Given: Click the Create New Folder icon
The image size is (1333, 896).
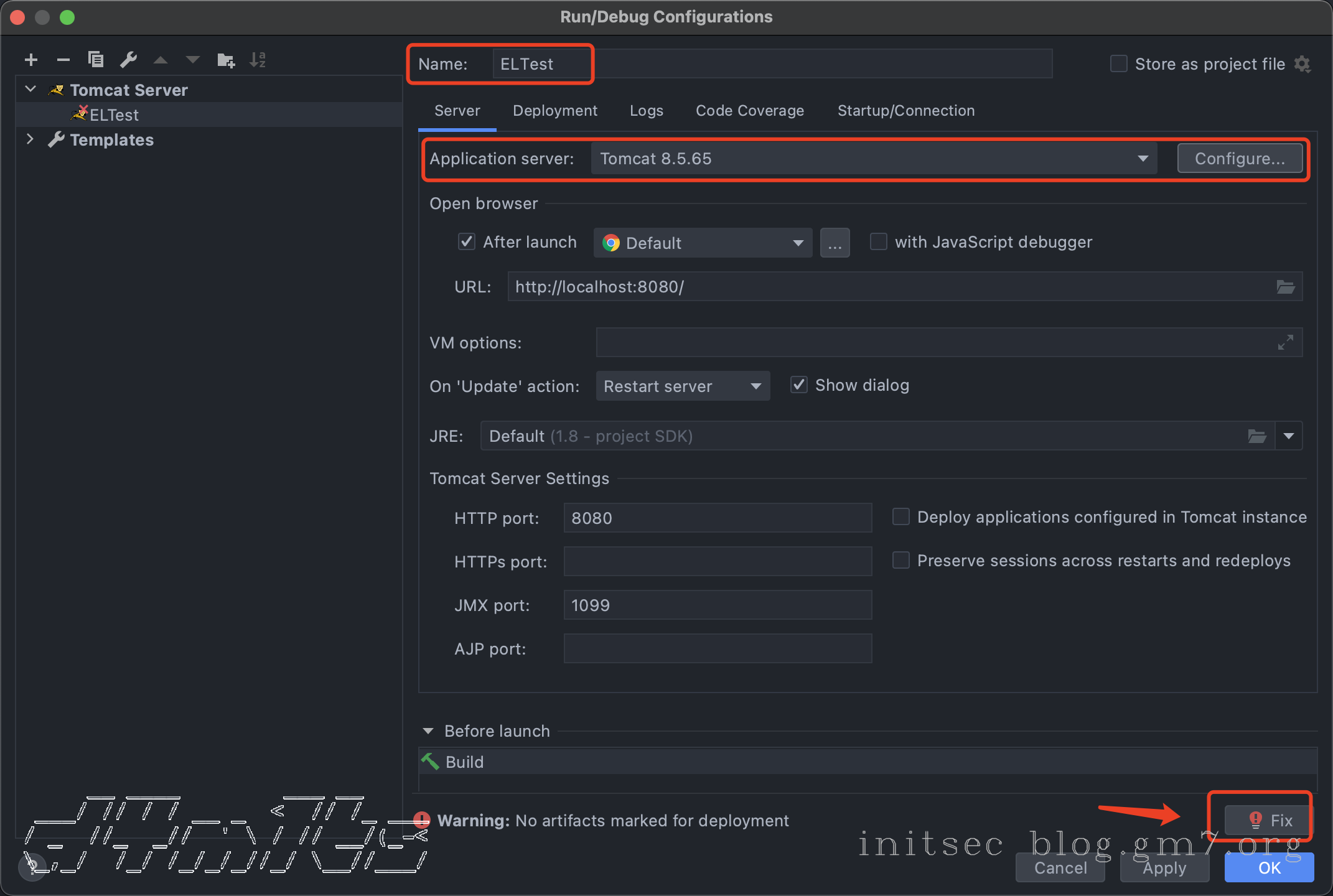Looking at the screenshot, I should coord(225,60).
